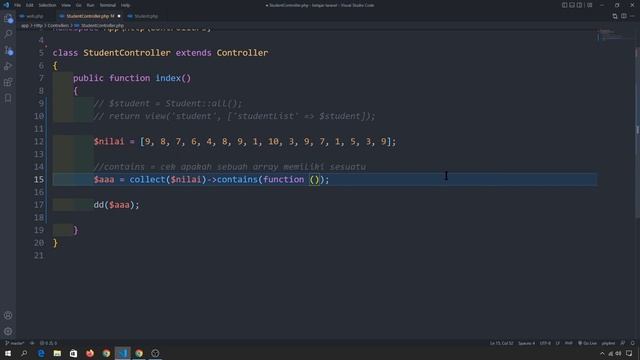The image size is (640, 360).
Task: Click 'index()' function name on line 7
Action: tap(173, 78)
